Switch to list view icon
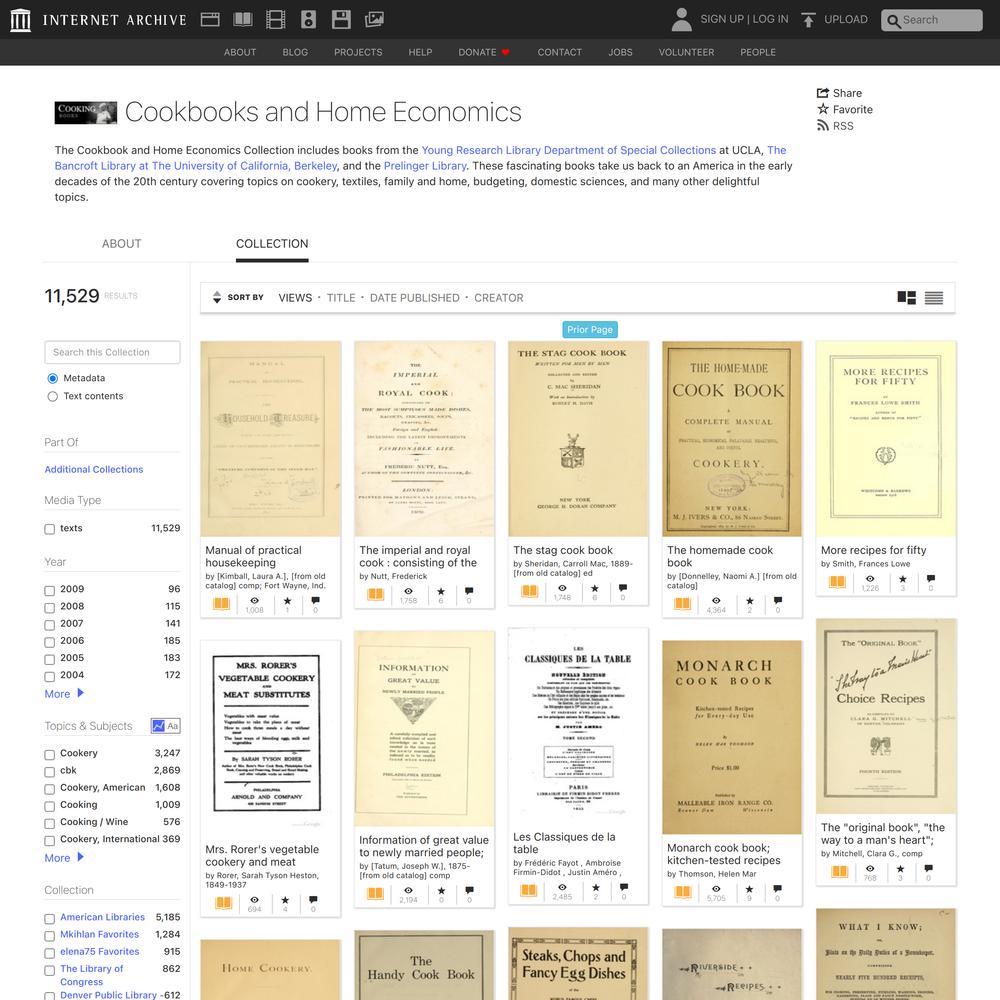 click(x=934, y=297)
